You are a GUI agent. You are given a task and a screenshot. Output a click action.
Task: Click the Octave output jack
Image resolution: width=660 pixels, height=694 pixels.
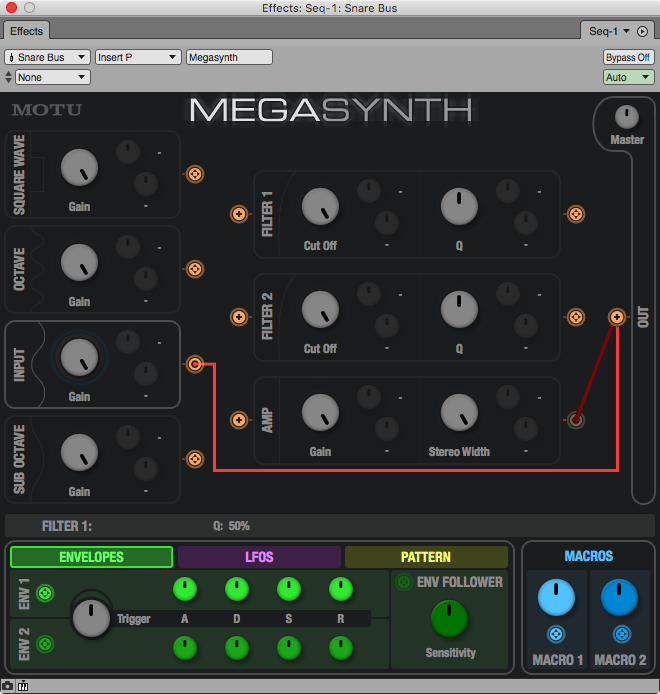(195, 269)
